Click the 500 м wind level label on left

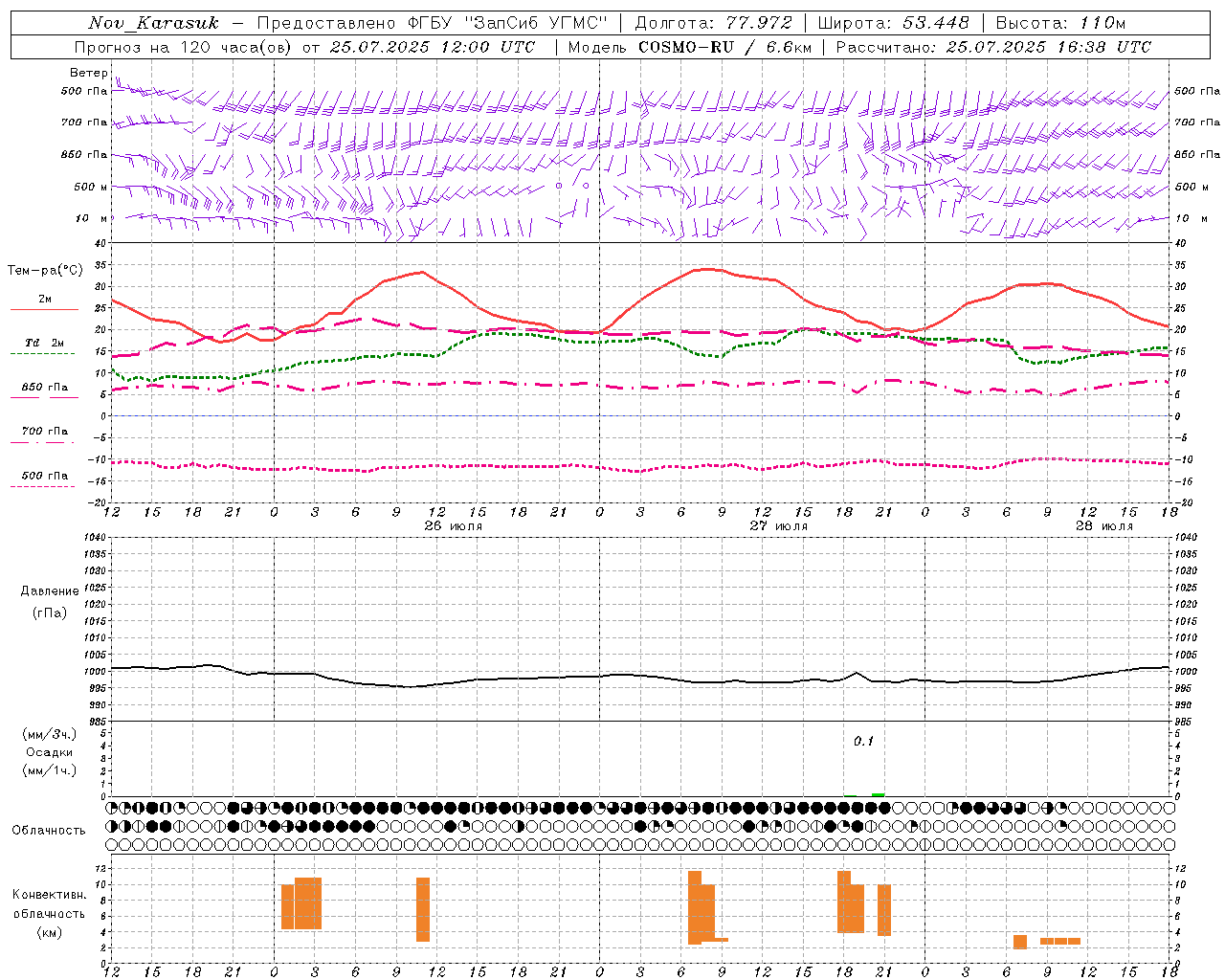tap(91, 187)
